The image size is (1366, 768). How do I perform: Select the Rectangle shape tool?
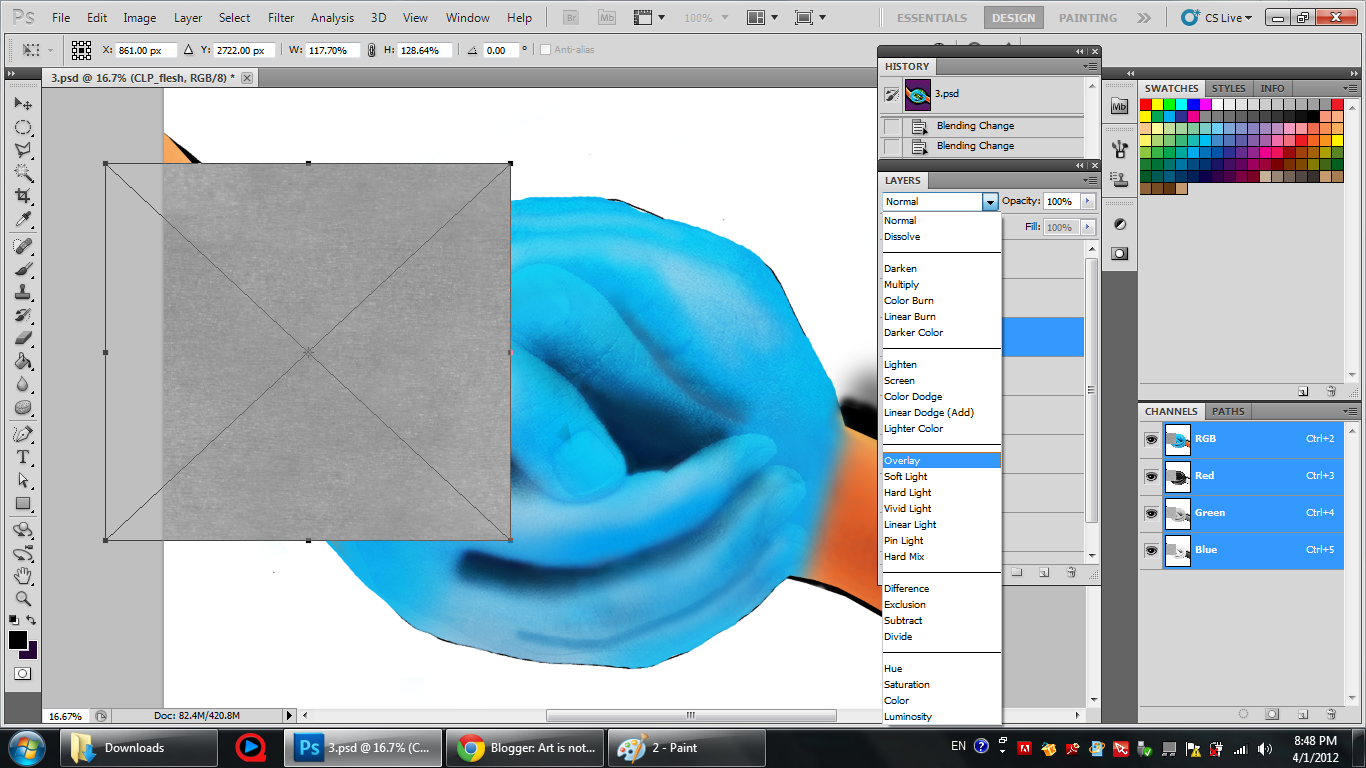point(22,503)
